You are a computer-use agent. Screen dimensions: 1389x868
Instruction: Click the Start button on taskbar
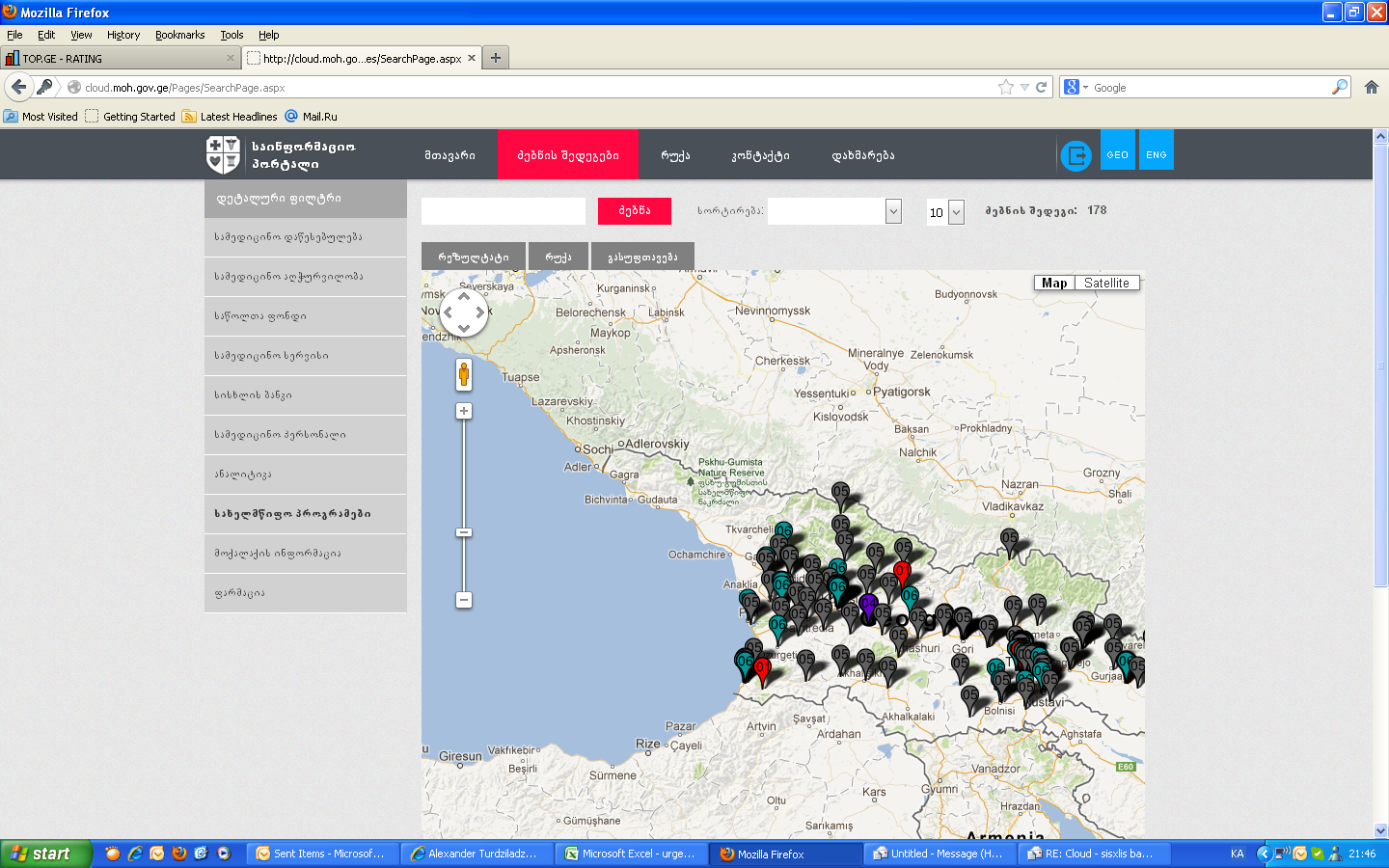pyautogui.click(x=45, y=854)
